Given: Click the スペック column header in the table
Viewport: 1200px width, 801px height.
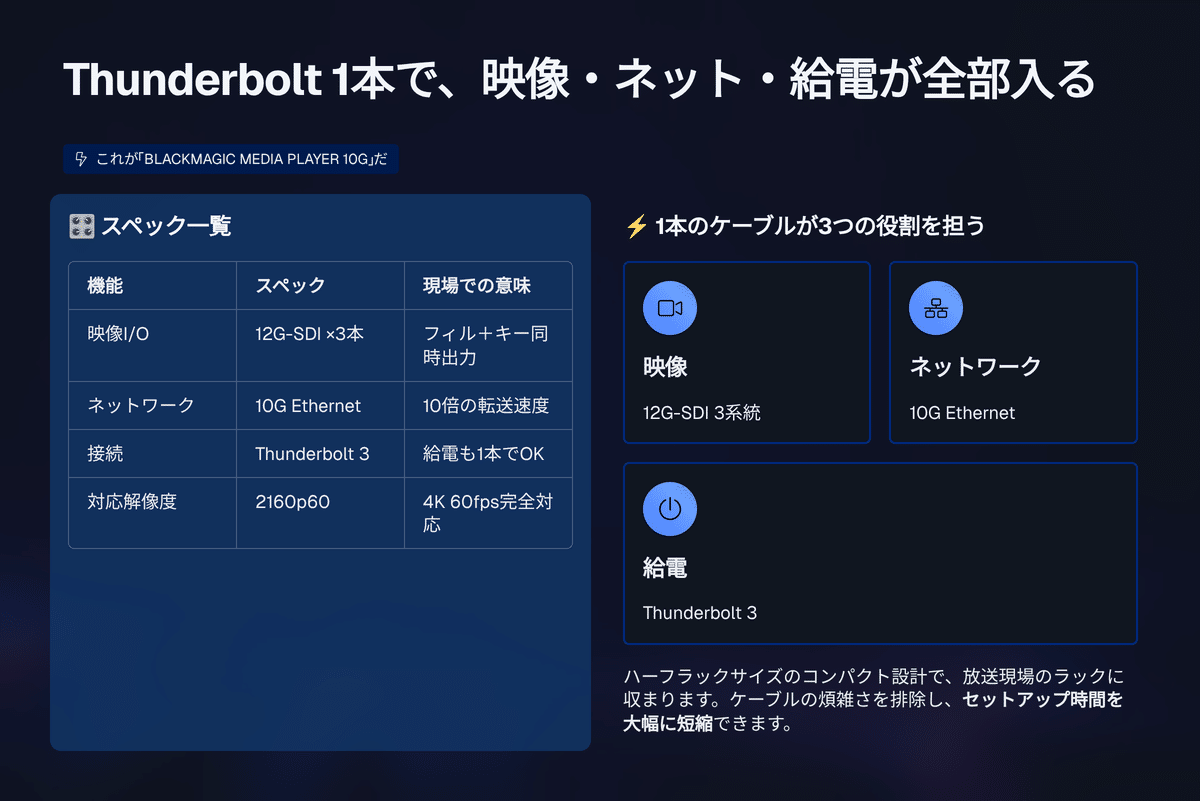Looking at the screenshot, I should (290, 286).
